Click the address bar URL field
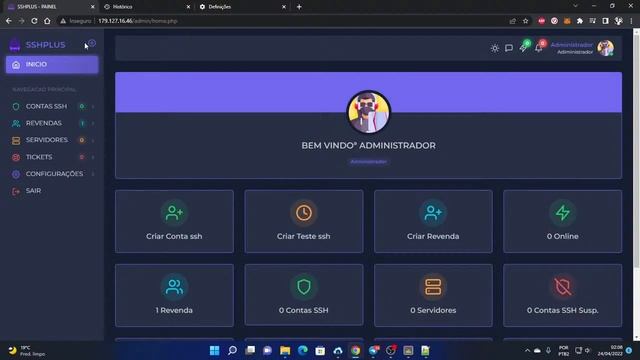Screen dimensions: 640x360 pyautogui.click(x=282, y=21)
